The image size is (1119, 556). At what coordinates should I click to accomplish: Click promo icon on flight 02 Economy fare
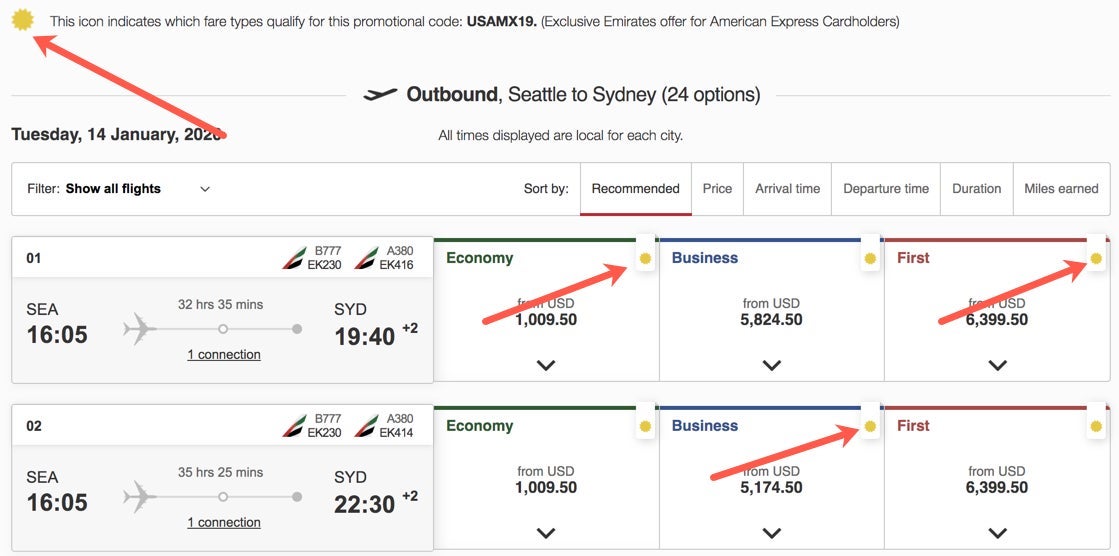tap(645, 427)
